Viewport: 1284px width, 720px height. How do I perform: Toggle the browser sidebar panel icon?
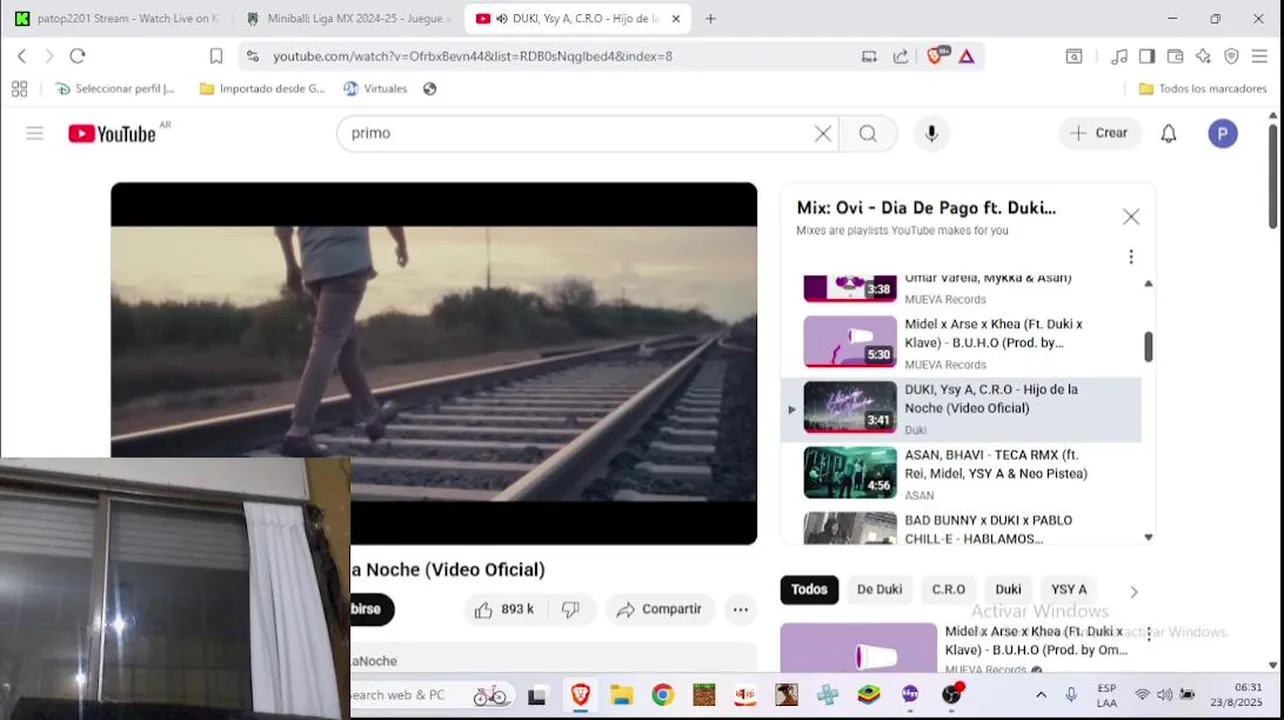pyautogui.click(x=1147, y=56)
